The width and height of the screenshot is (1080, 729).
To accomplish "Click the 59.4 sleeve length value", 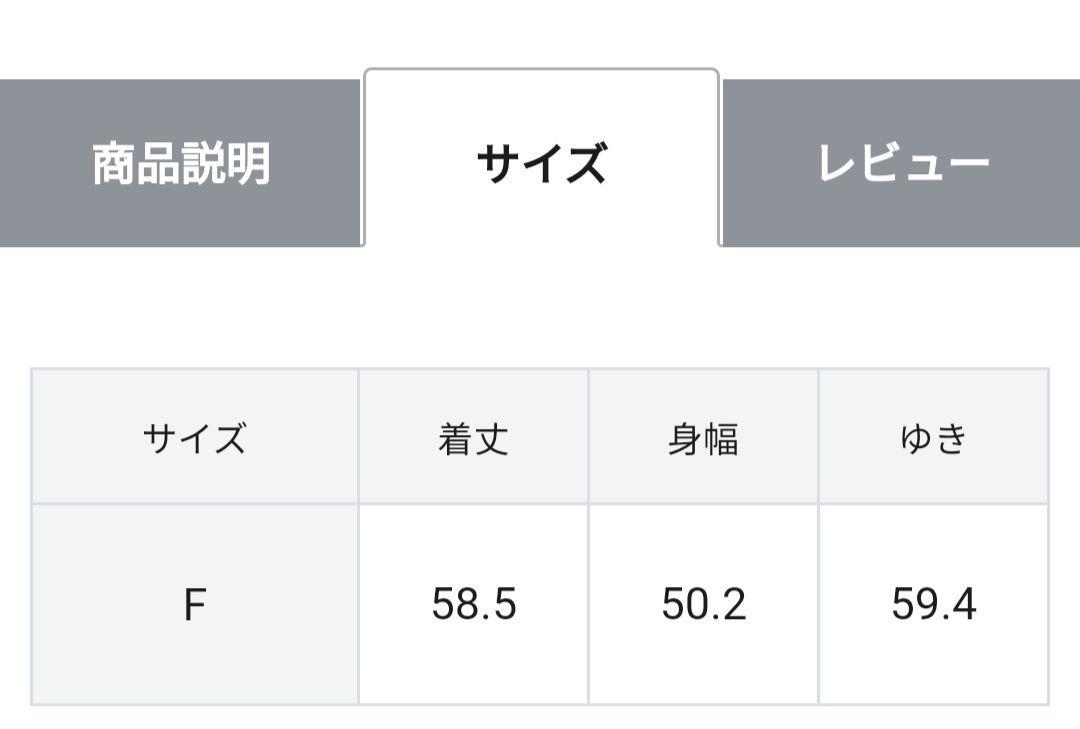I will pos(934,604).
